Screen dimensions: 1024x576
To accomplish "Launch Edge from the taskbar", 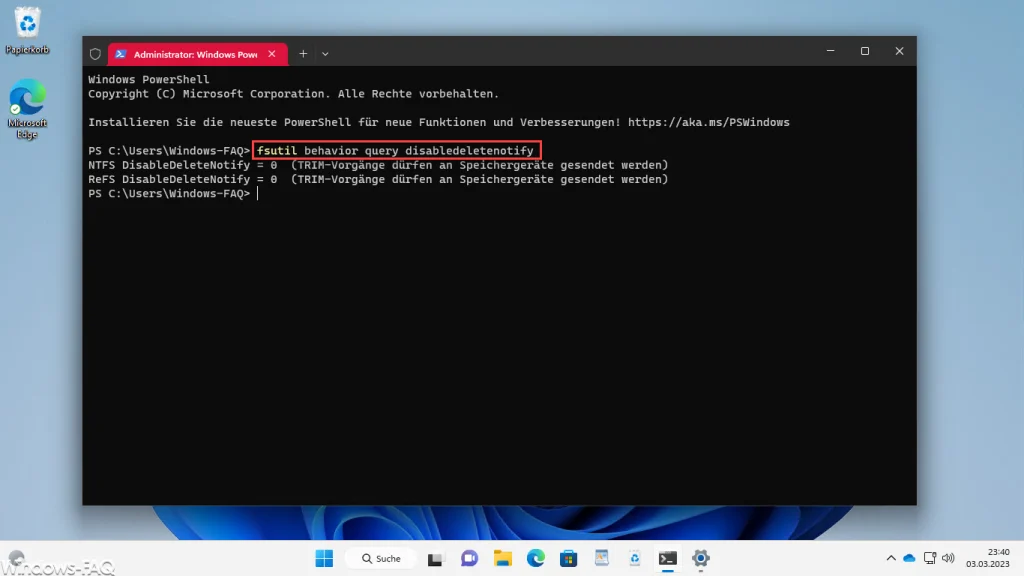I will [536, 558].
